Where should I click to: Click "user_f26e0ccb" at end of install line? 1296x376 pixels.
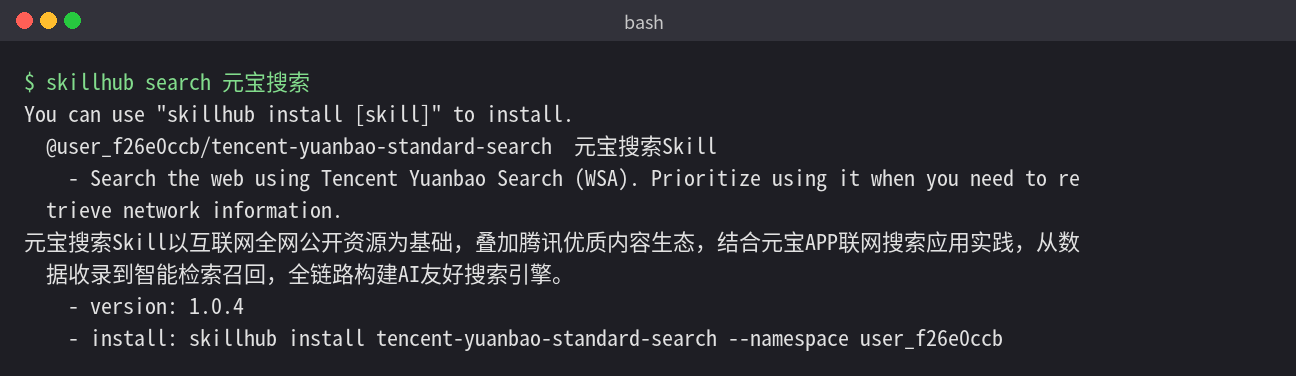click(x=931, y=339)
